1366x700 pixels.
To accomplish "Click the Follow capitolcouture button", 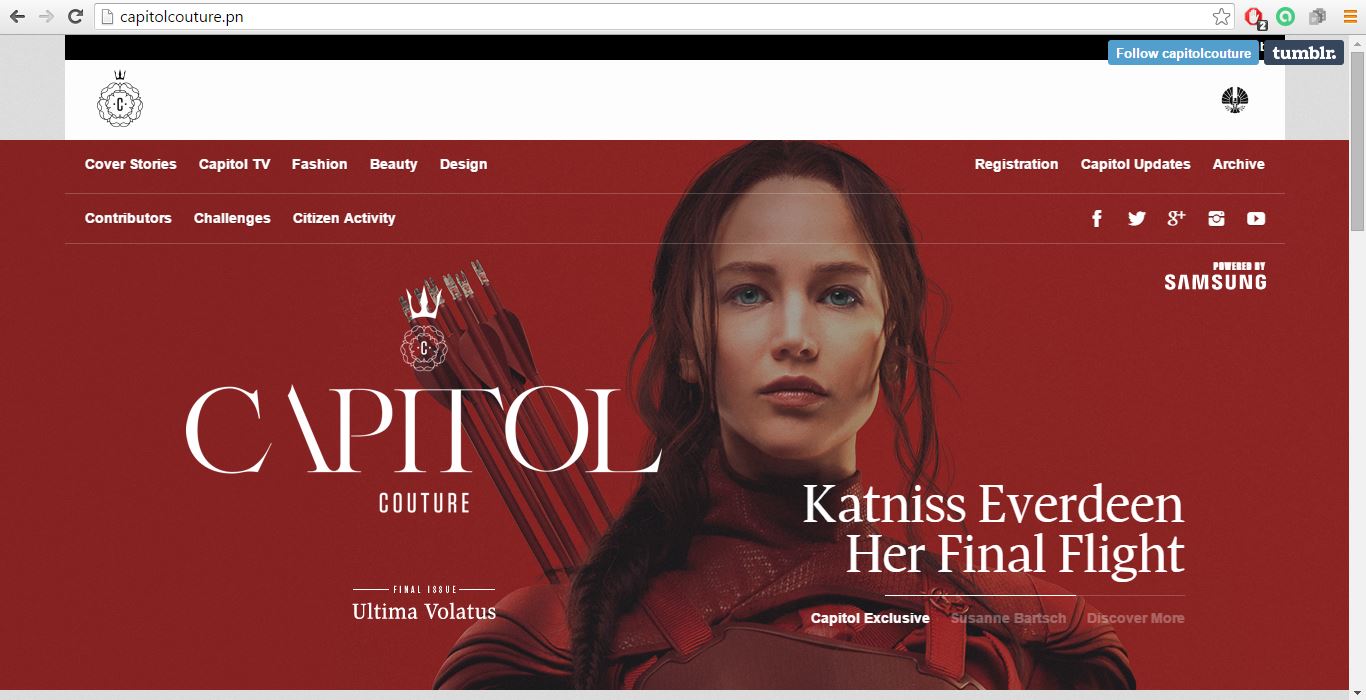I will coord(1183,53).
